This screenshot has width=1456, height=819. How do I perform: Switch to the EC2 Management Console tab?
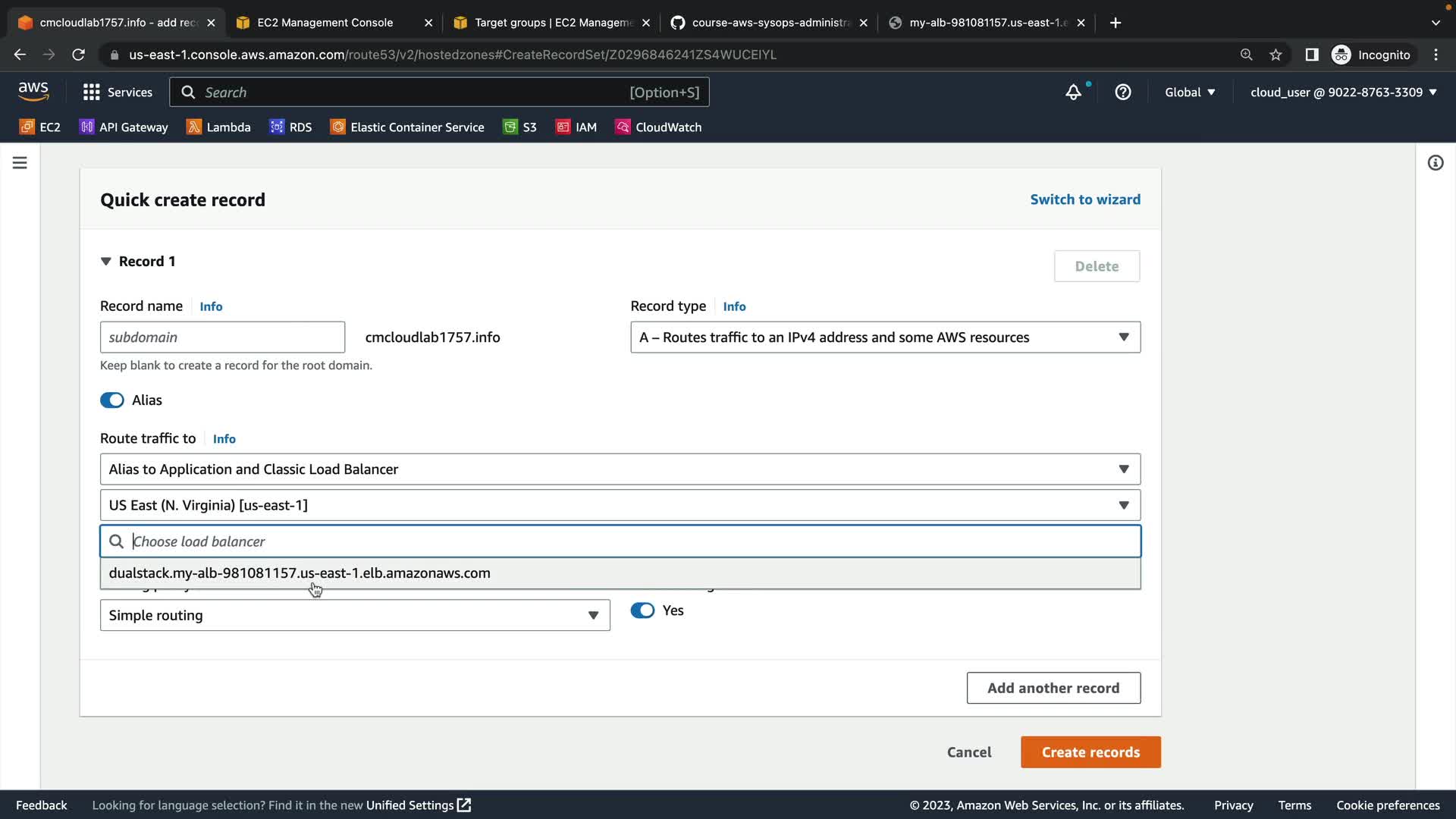pyautogui.click(x=325, y=23)
